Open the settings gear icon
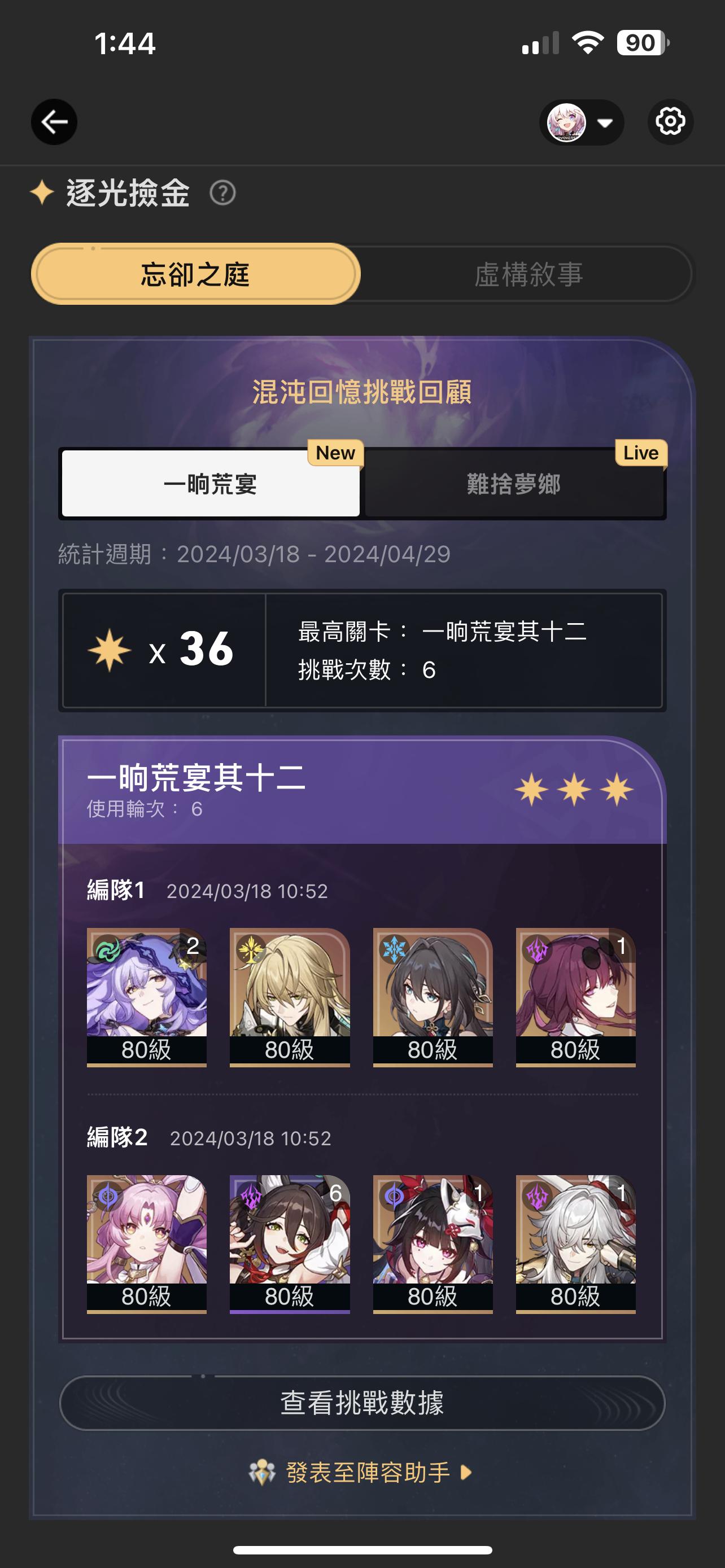The height and width of the screenshot is (1568, 725). 670,122
